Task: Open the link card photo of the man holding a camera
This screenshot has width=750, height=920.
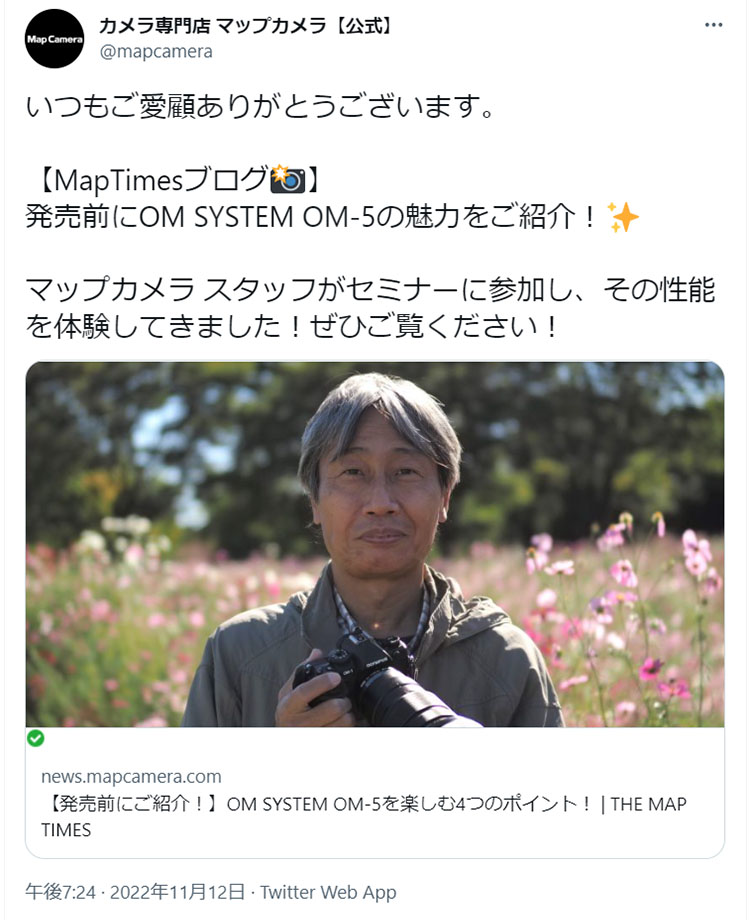Action: click(375, 544)
